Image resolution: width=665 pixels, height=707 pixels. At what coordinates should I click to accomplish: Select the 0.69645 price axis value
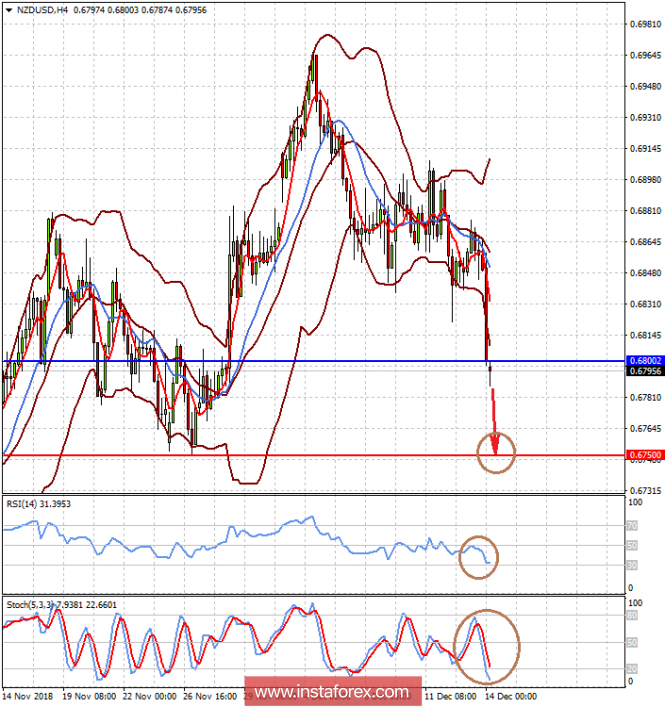pyautogui.click(x=646, y=55)
